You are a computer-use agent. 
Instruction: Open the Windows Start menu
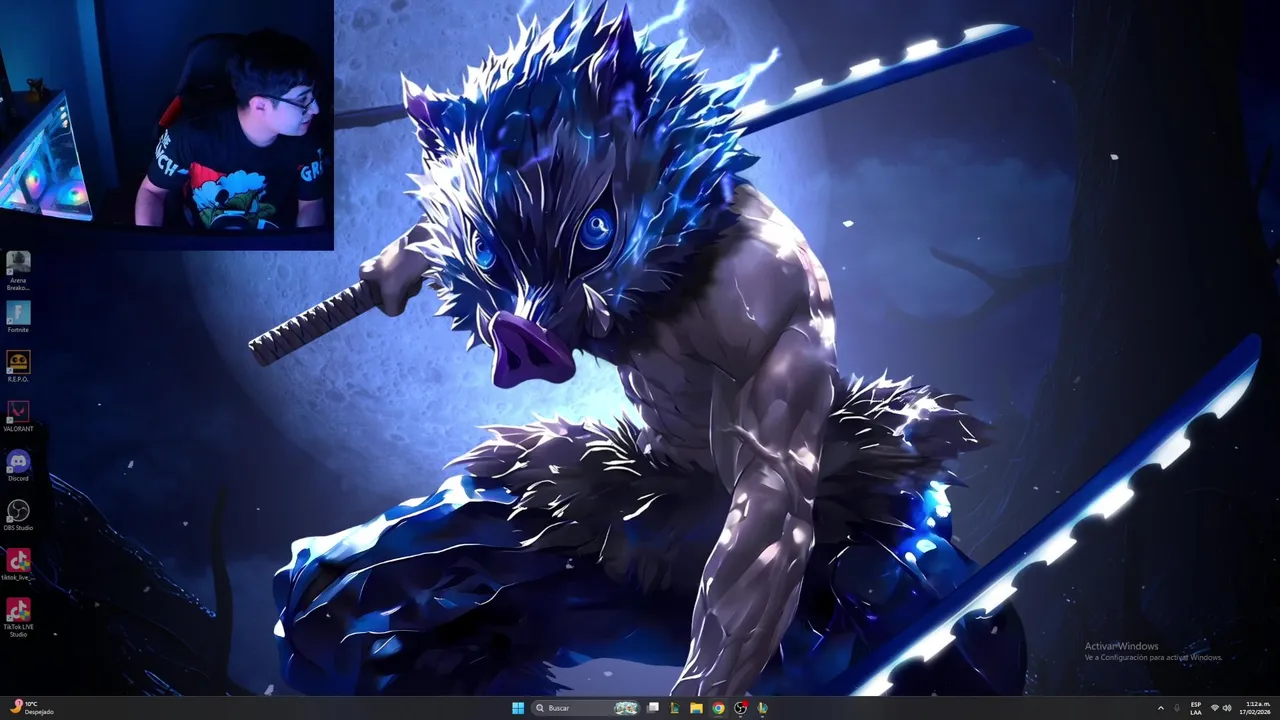[518, 708]
